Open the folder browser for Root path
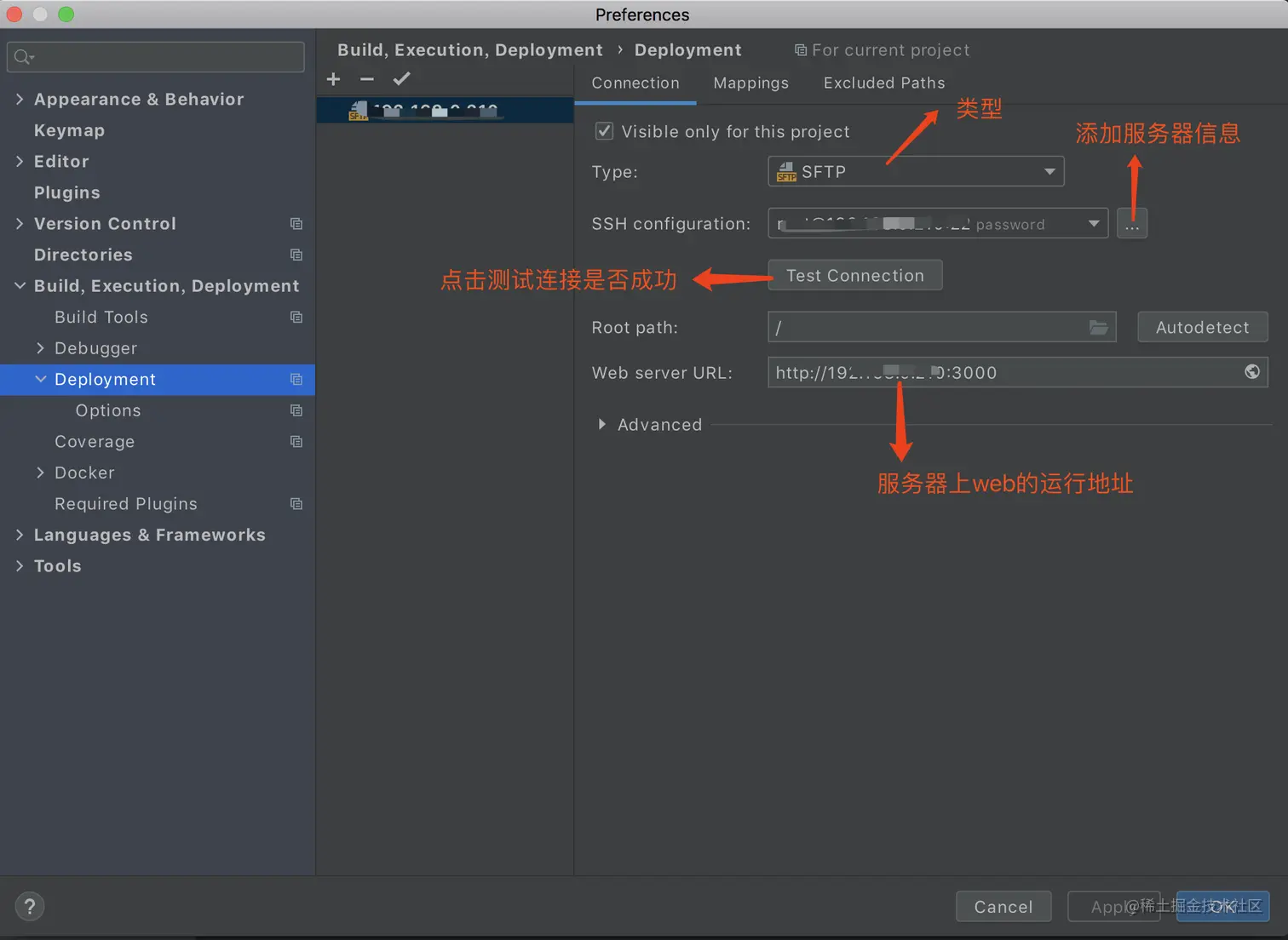This screenshot has width=1288, height=940. pos(1099,327)
